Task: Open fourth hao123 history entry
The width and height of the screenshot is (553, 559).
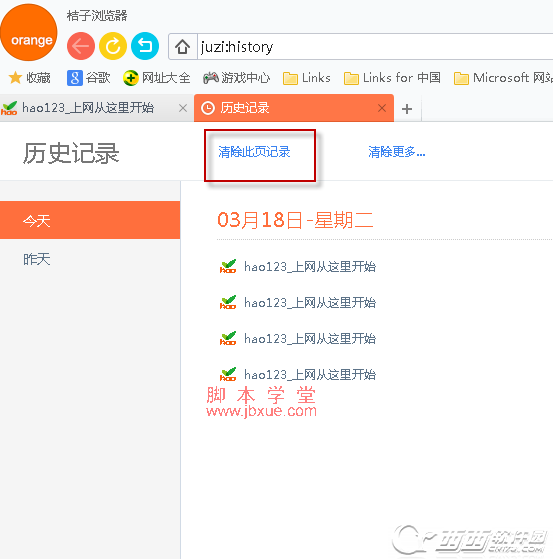Action: (x=298, y=375)
